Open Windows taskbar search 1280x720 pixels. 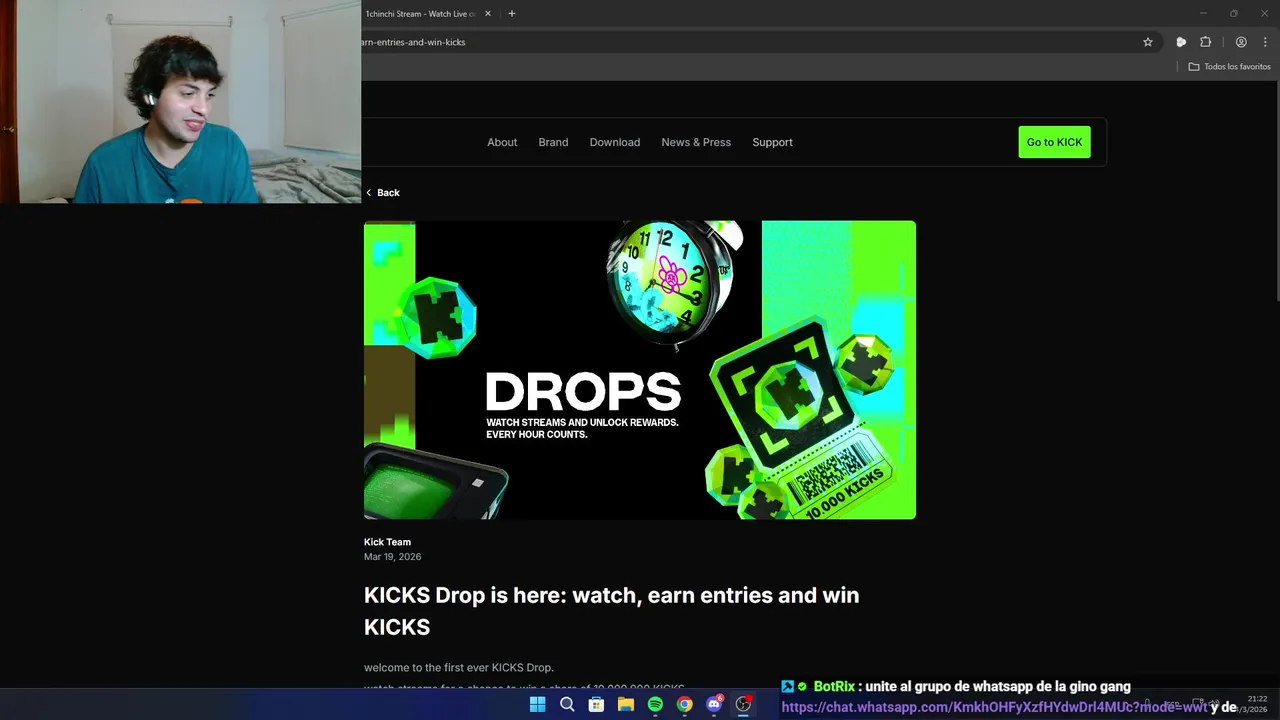(x=567, y=704)
